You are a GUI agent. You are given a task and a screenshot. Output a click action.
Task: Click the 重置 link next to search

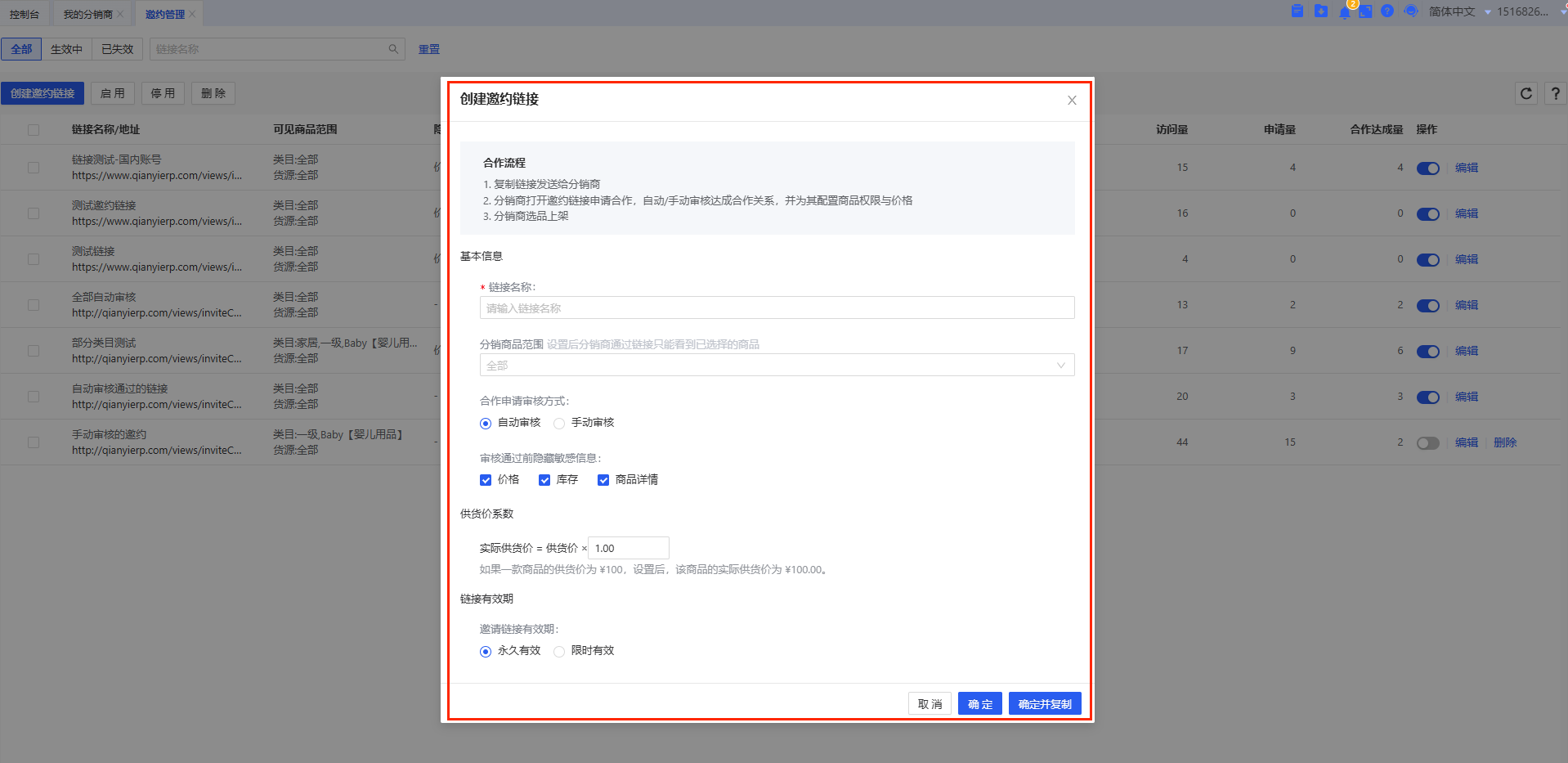coord(429,49)
